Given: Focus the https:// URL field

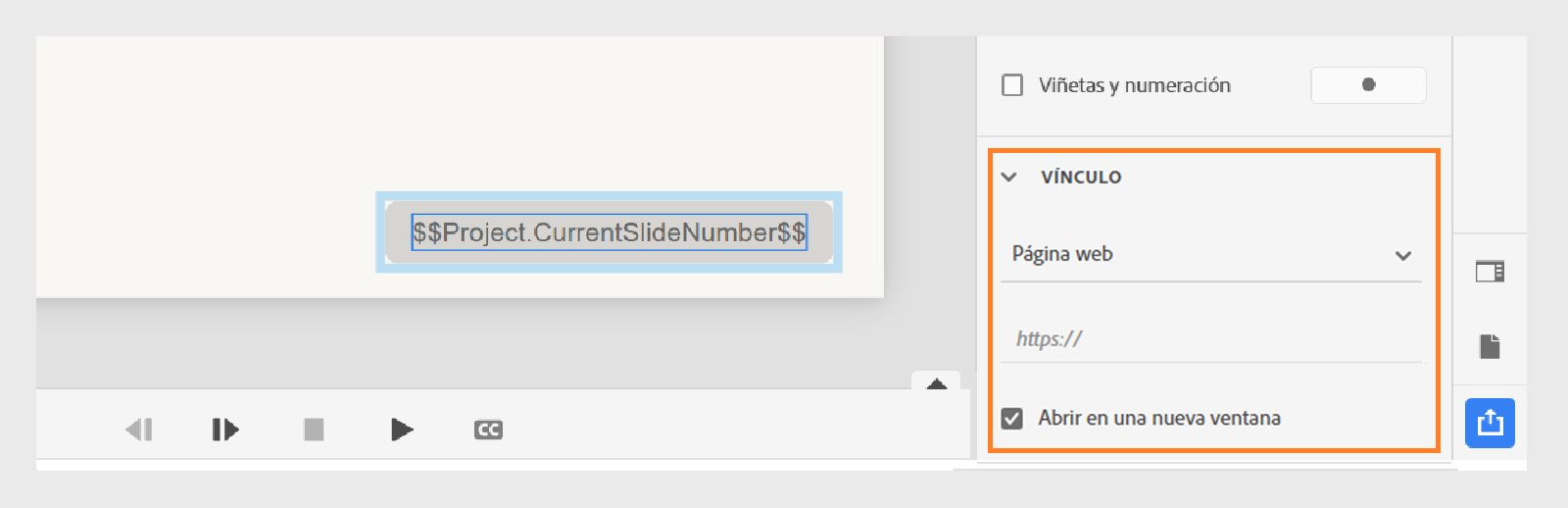Looking at the screenshot, I should point(1211,339).
